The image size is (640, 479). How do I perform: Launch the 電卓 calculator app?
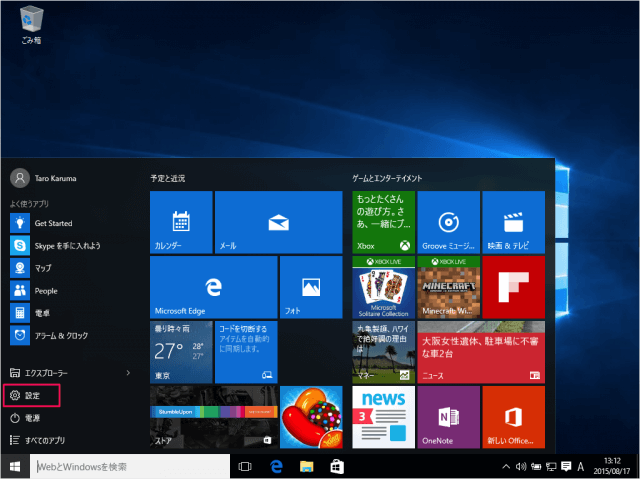30,313
